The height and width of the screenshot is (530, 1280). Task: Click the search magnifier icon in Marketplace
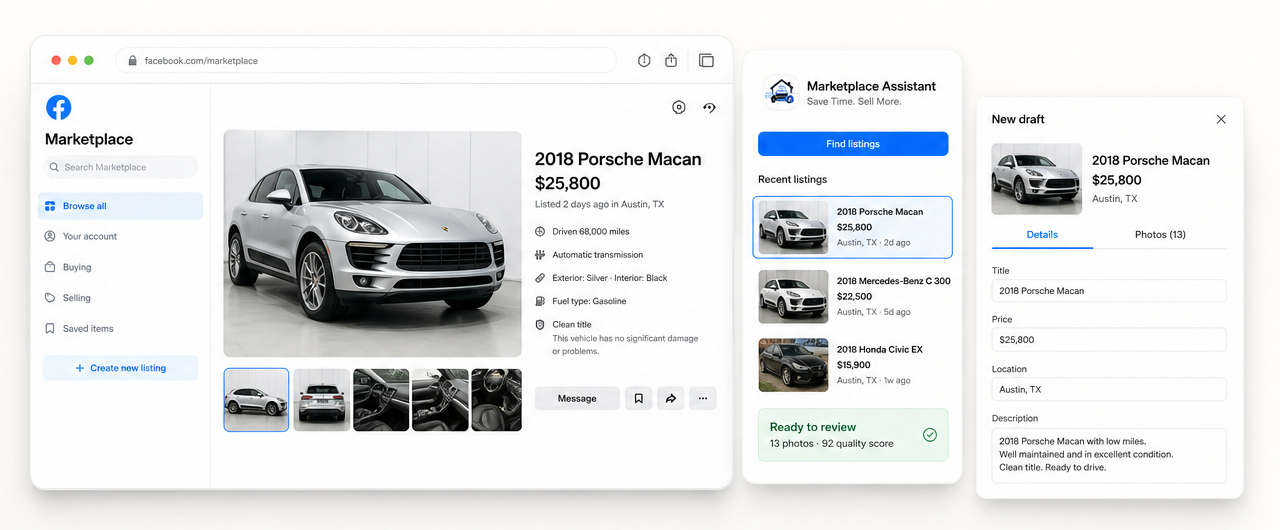pos(54,167)
